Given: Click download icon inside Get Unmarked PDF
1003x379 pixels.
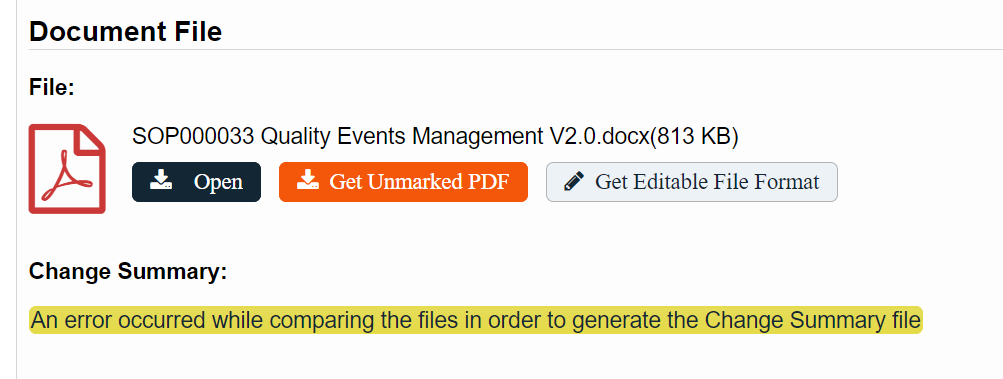Looking at the screenshot, I should pos(308,180).
